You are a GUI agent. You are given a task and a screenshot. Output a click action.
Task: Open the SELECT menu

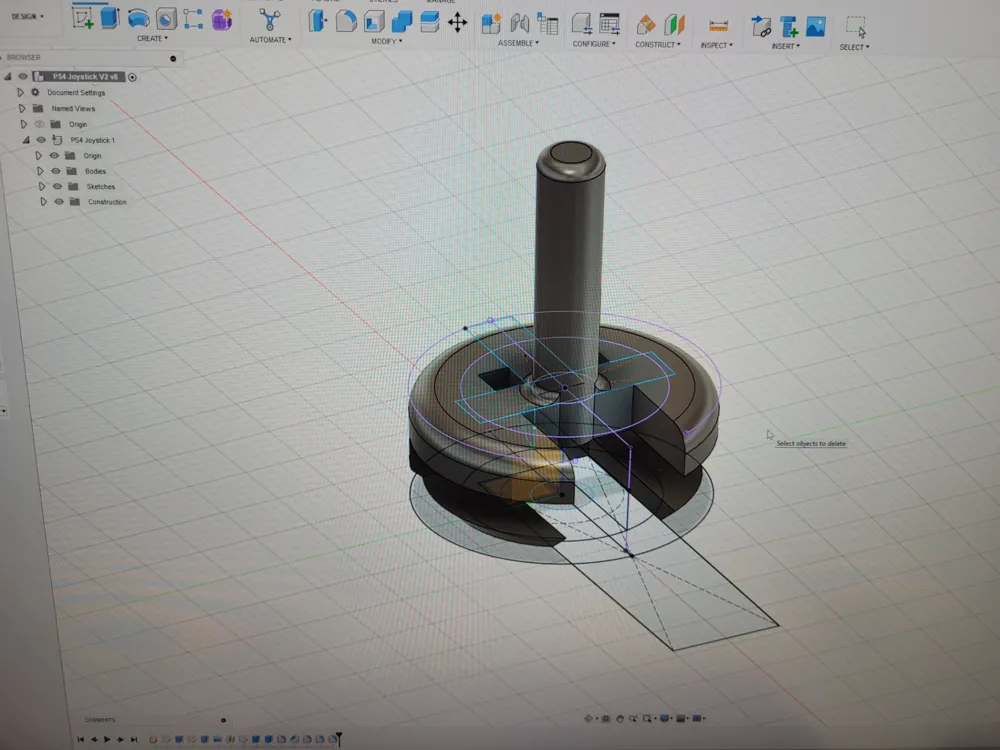[x=854, y=47]
